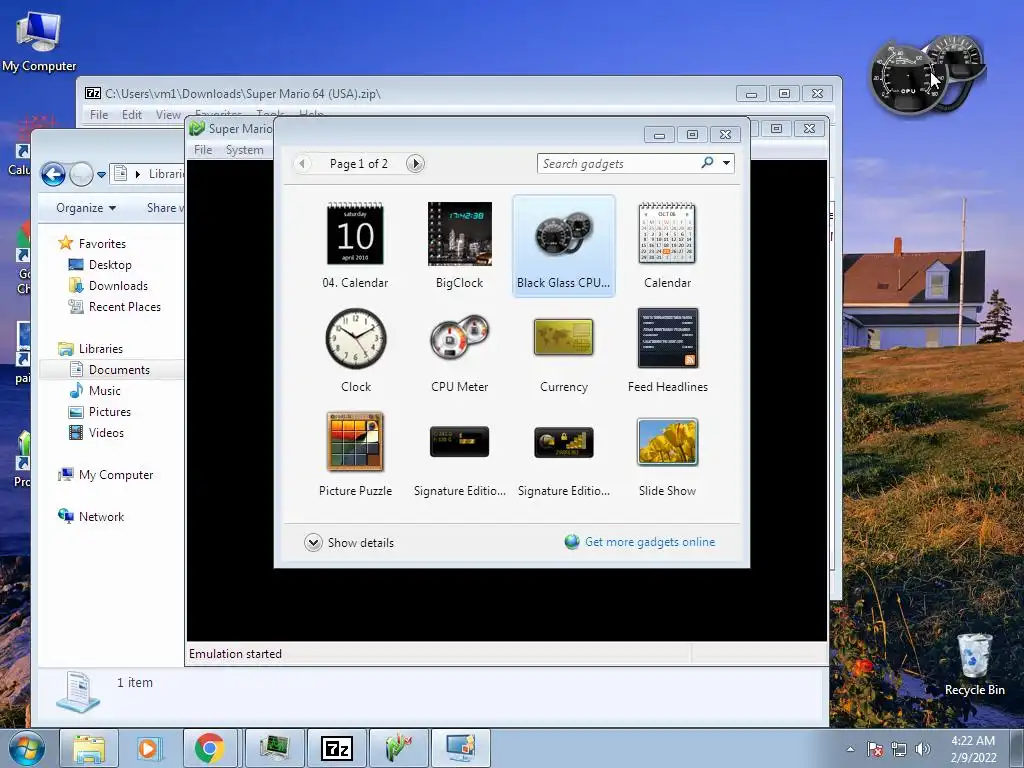Open Google Chrome from taskbar

pos(210,748)
